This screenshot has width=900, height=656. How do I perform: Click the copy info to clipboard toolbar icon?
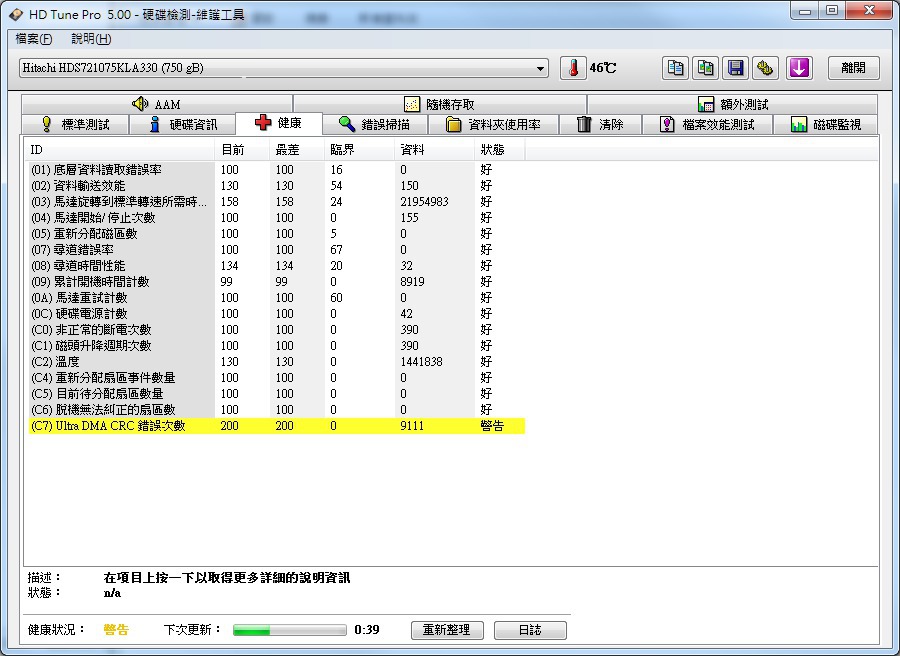[x=676, y=68]
